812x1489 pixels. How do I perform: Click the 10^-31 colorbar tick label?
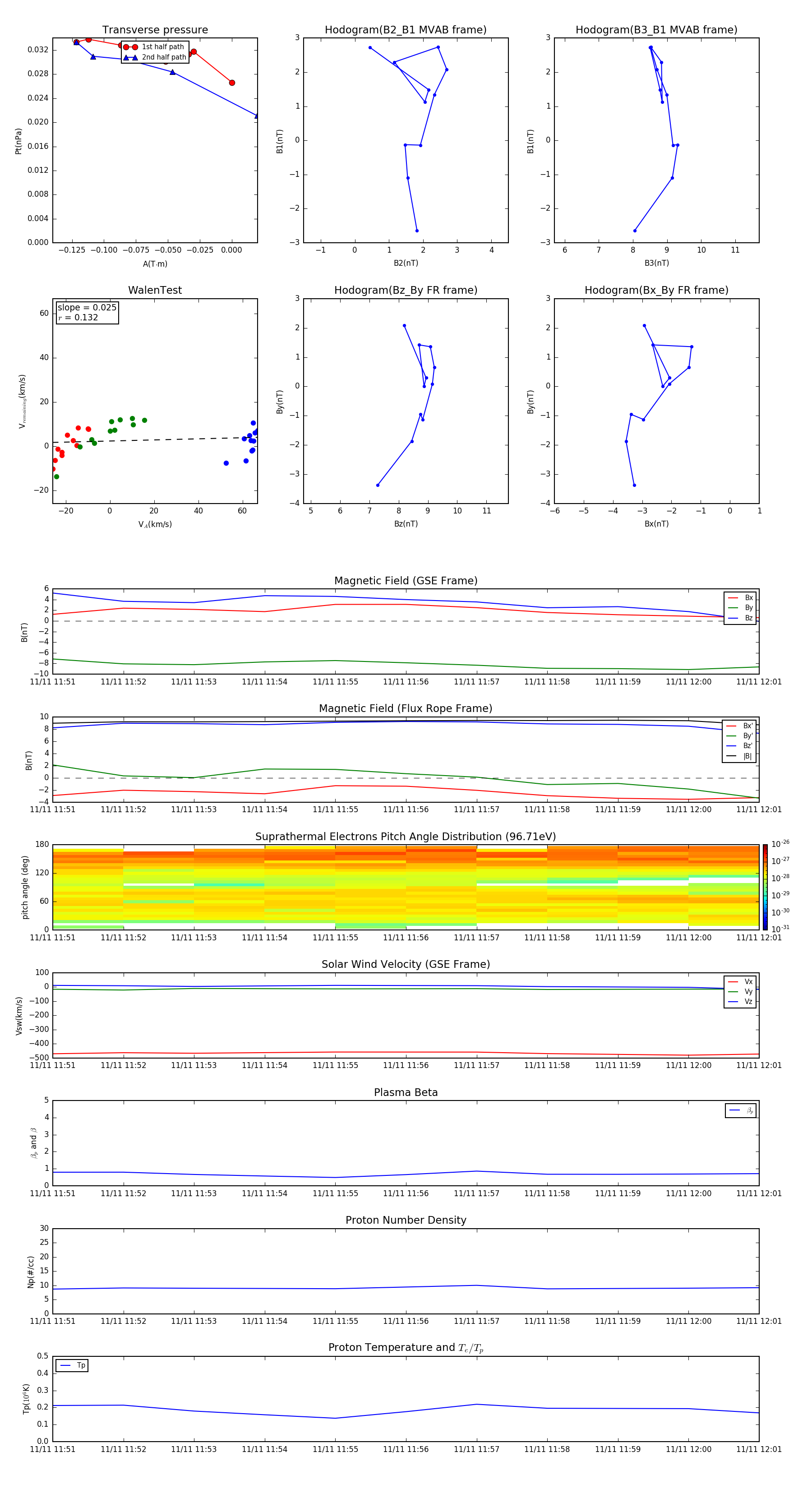point(780,929)
